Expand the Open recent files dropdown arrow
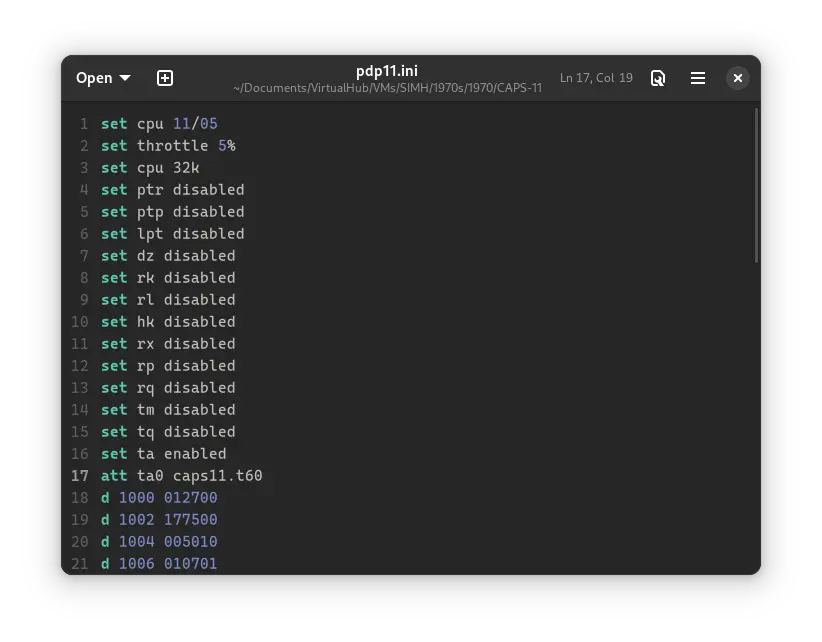Screen dimensions: 822x642 pyautogui.click(x=125, y=78)
